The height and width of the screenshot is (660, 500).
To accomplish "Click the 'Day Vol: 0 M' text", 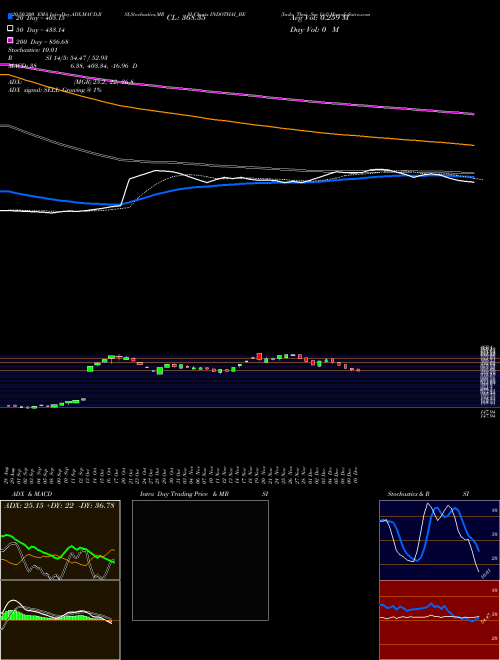I will [314, 30].
